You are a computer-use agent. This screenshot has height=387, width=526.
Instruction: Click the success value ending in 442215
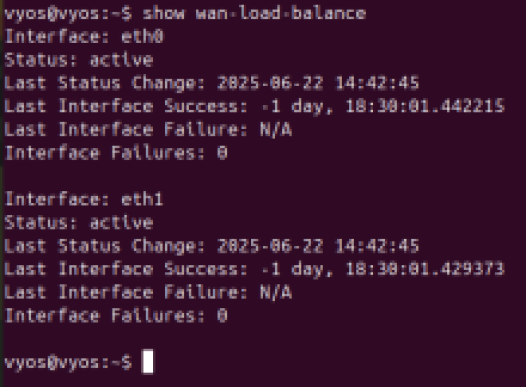coord(383,106)
